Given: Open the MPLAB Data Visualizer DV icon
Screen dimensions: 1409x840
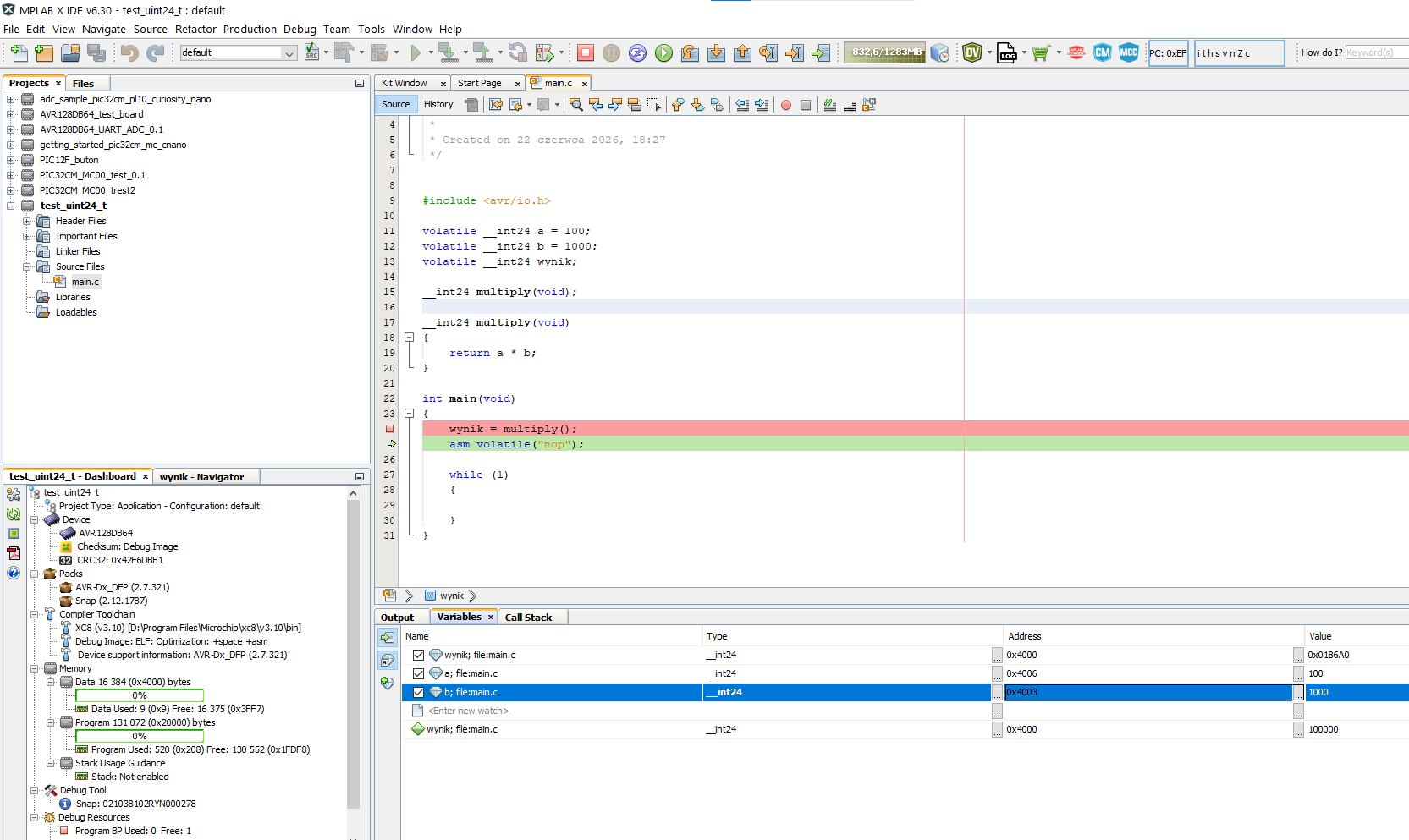Looking at the screenshot, I should point(972,52).
